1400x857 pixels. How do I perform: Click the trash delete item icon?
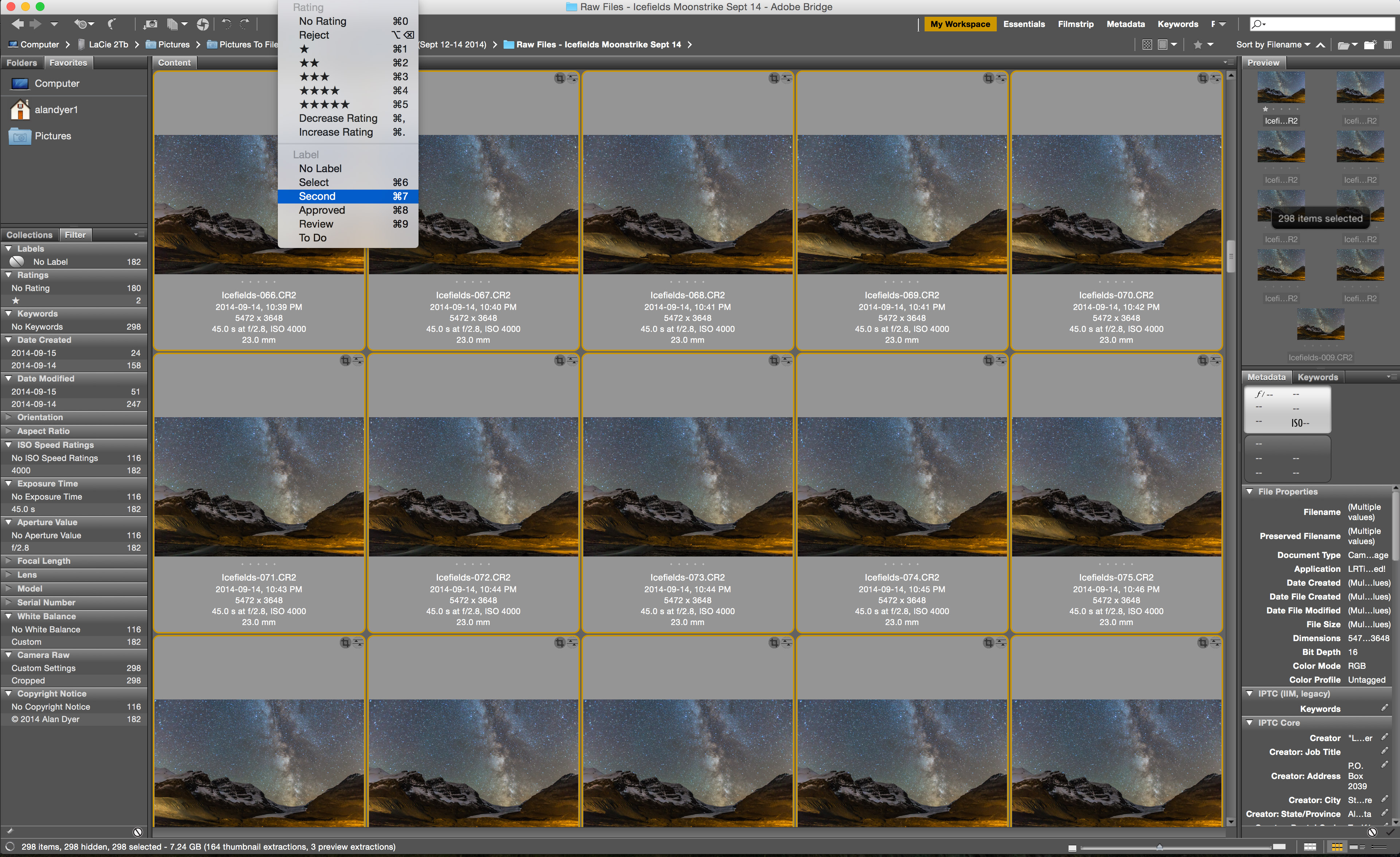(1387, 44)
